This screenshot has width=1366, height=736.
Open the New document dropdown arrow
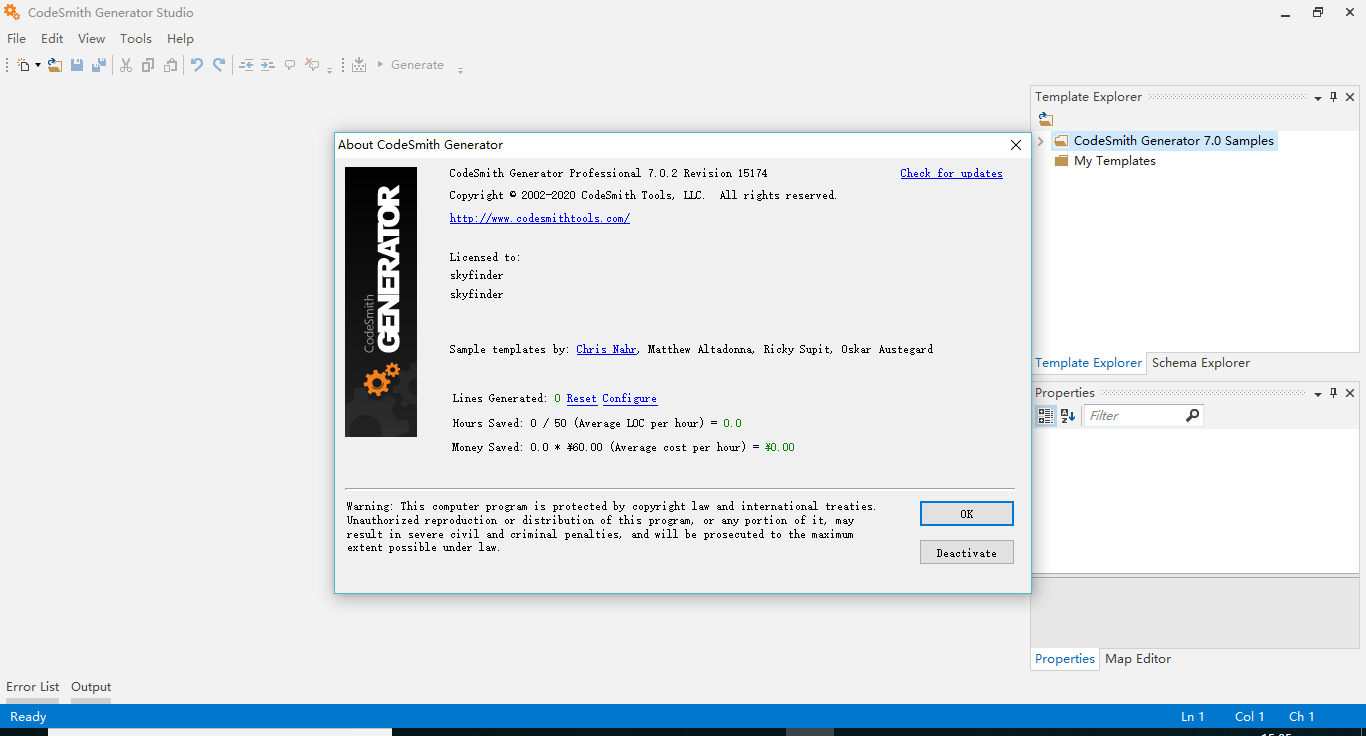(38, 65)
